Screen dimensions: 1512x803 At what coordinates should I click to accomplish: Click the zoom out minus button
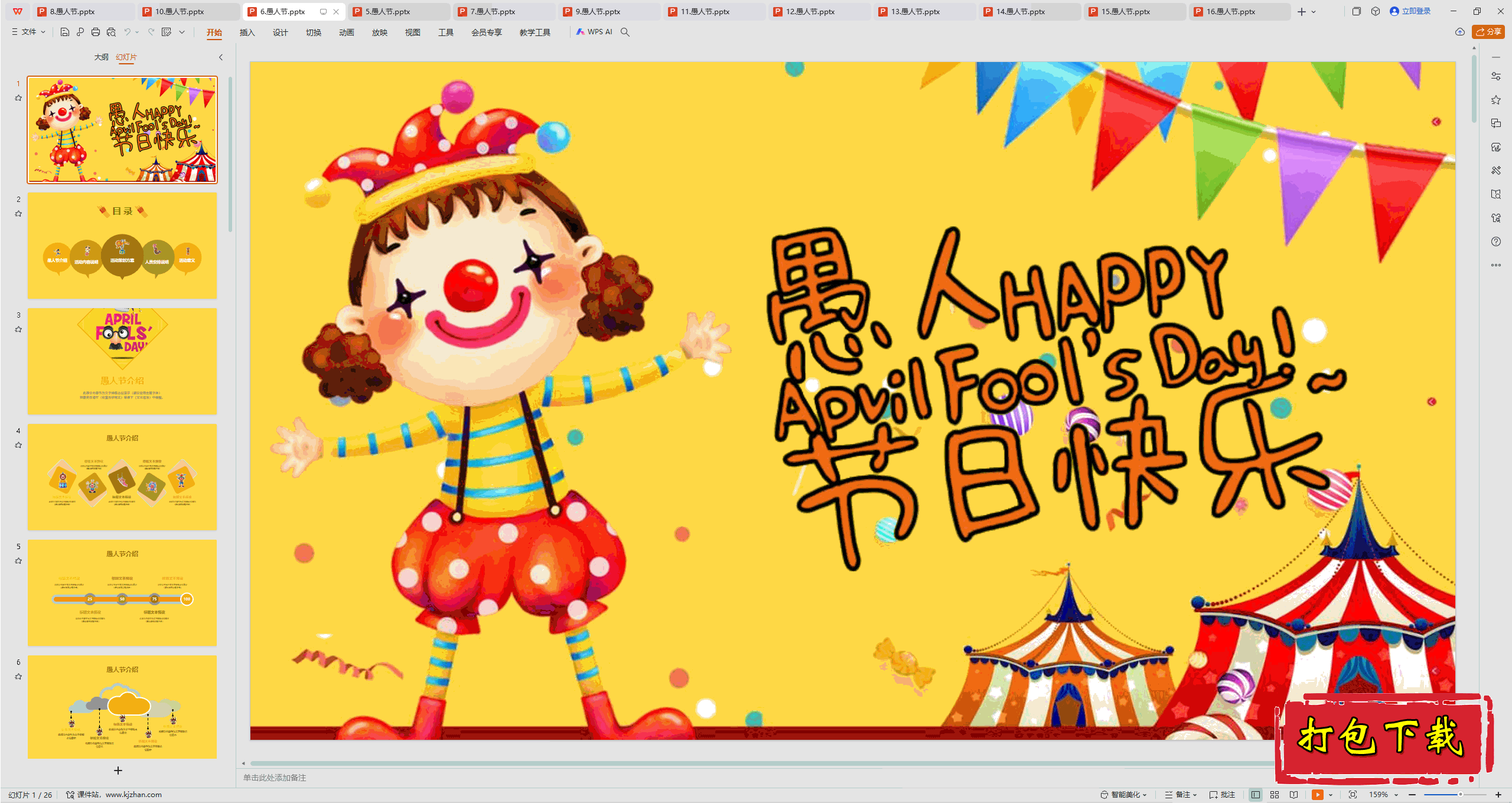tap(1412, 795)
